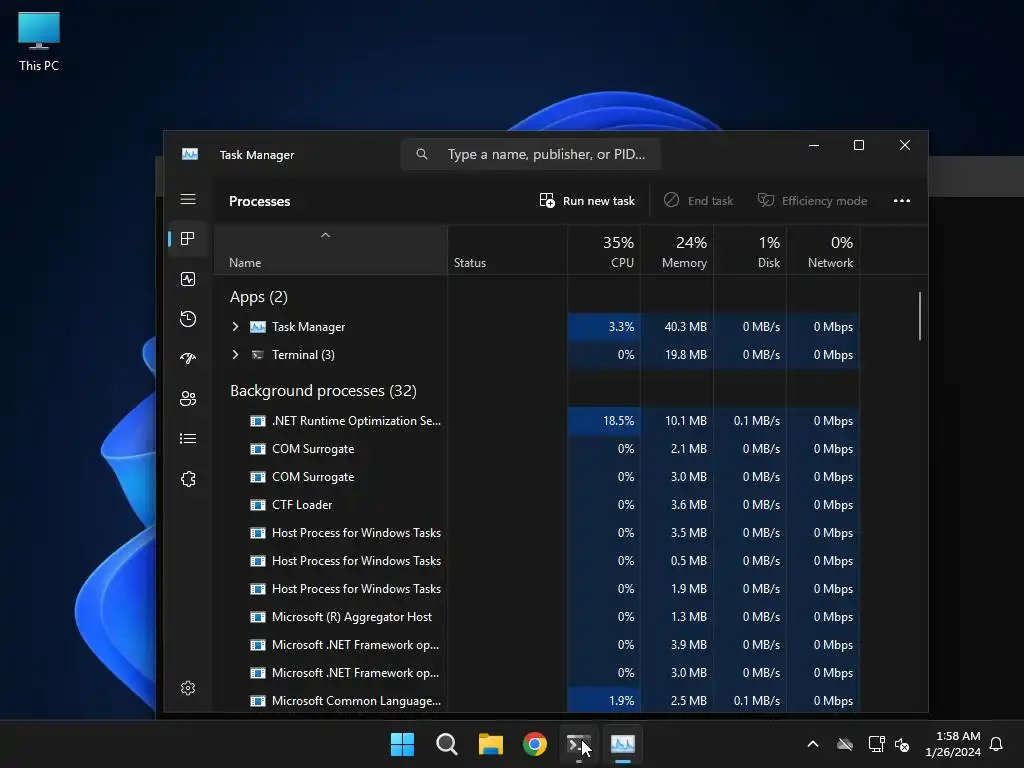Click the Terminal 19.8 MB memory cell
The height and width of the screenshot is (768, 1024).
tap(677, 355)
